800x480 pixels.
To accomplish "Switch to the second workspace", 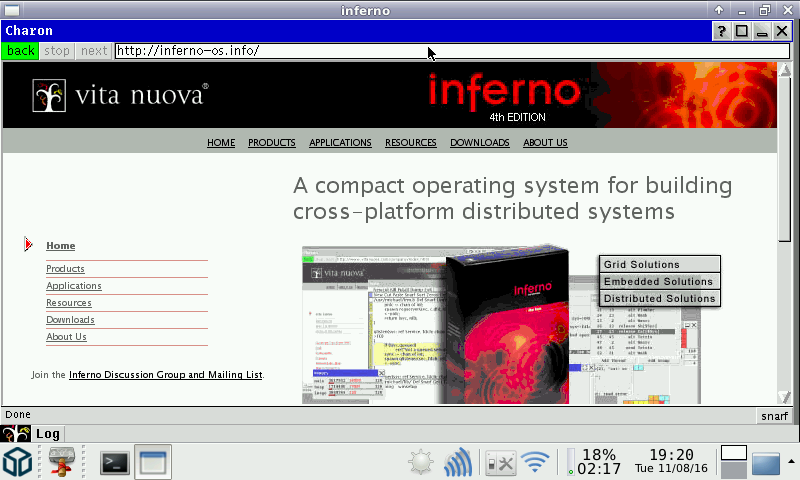I will 734,470.
